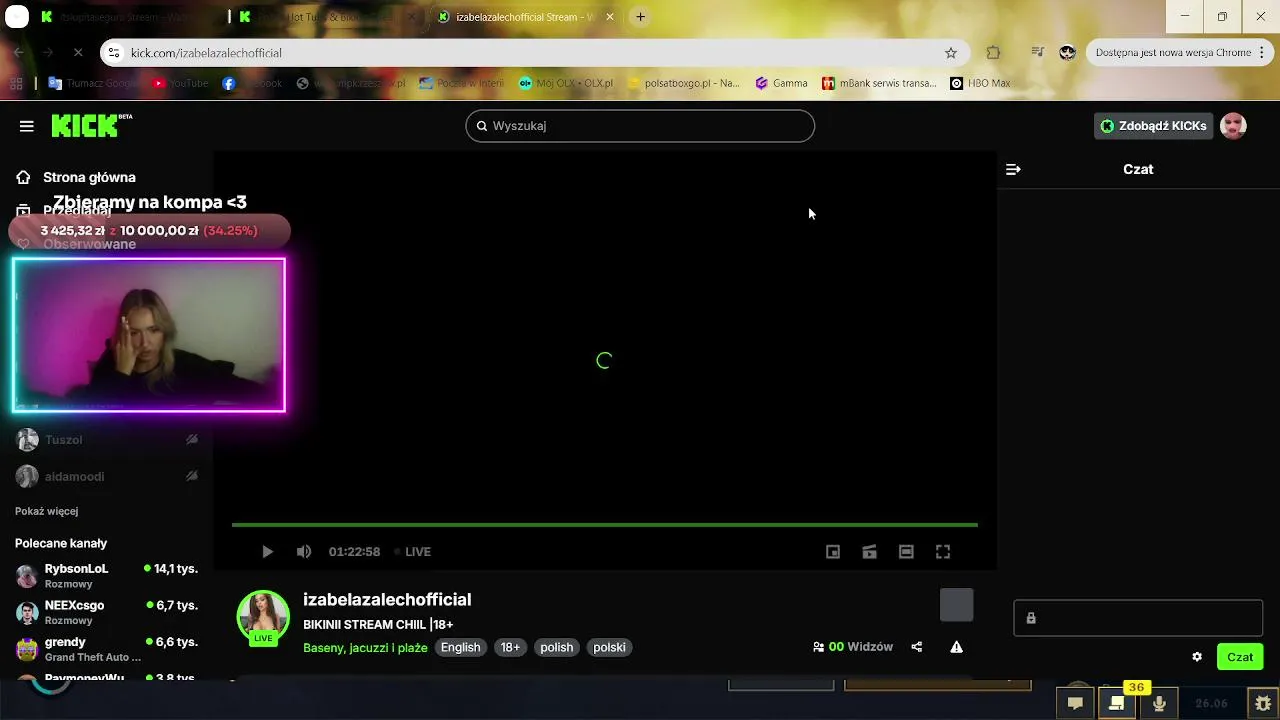This screenshot has height=720, width=1280.
Task: Open the Chrome three-dot menu
Action: tap(1264, 53)
